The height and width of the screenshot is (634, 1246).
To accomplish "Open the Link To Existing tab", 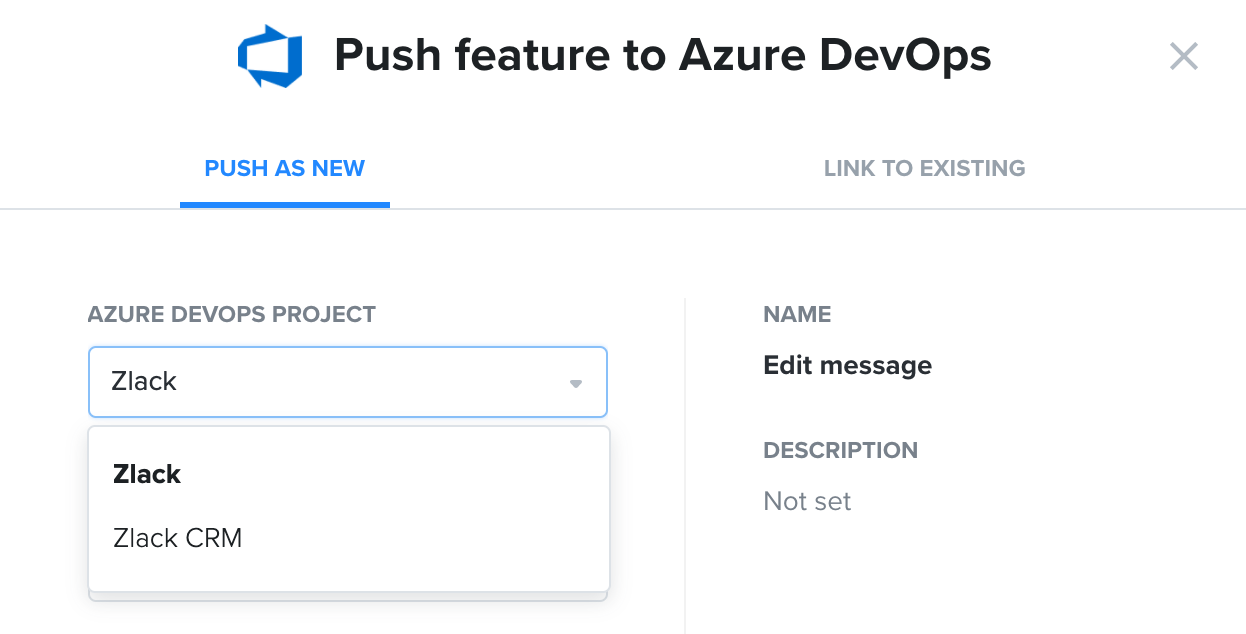I will (924, 168).
